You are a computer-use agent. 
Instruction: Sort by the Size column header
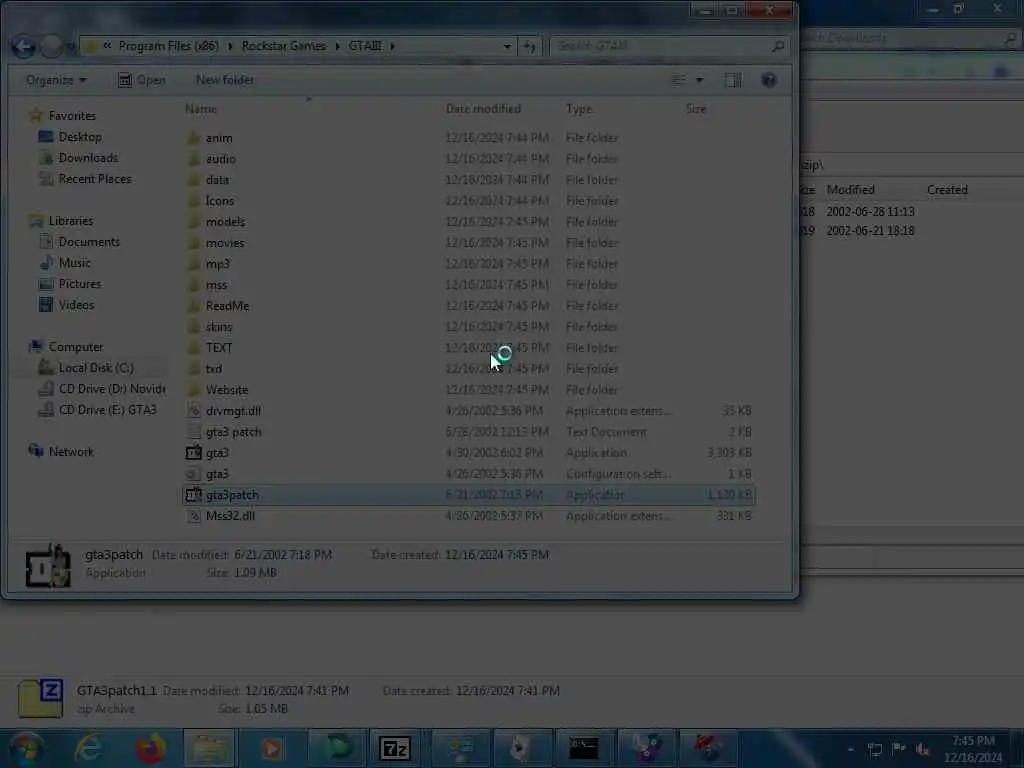(696, 109)
